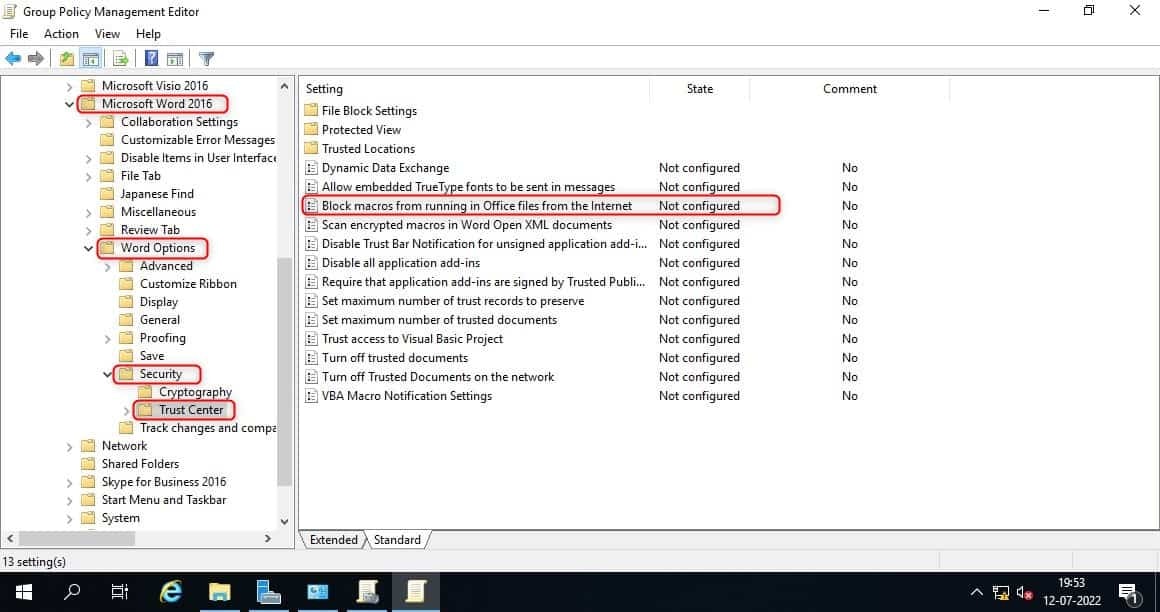Expand the Review Tab node
The image size is (1160, 612).
(x=89, y=231)
